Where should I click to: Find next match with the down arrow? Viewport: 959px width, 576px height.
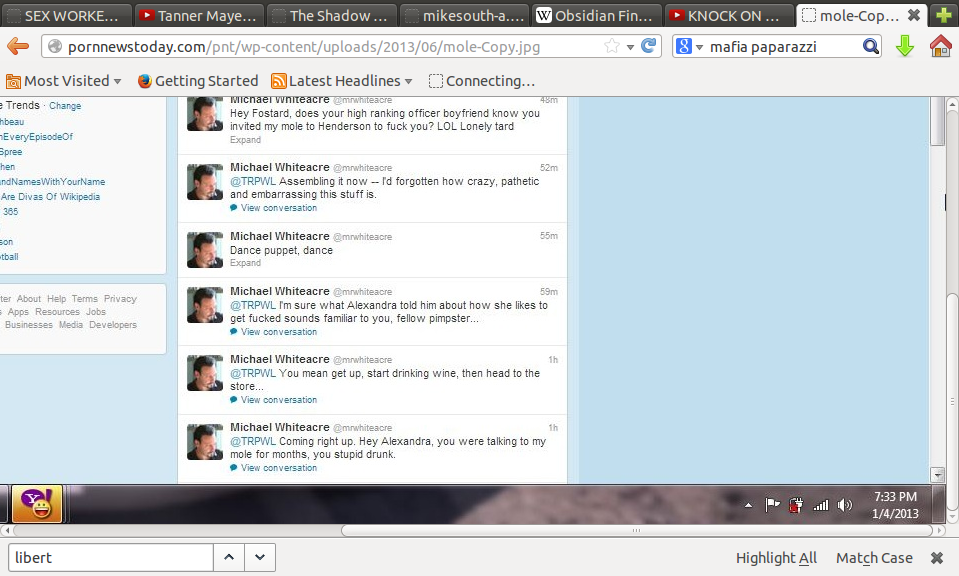tap(260, 557)
